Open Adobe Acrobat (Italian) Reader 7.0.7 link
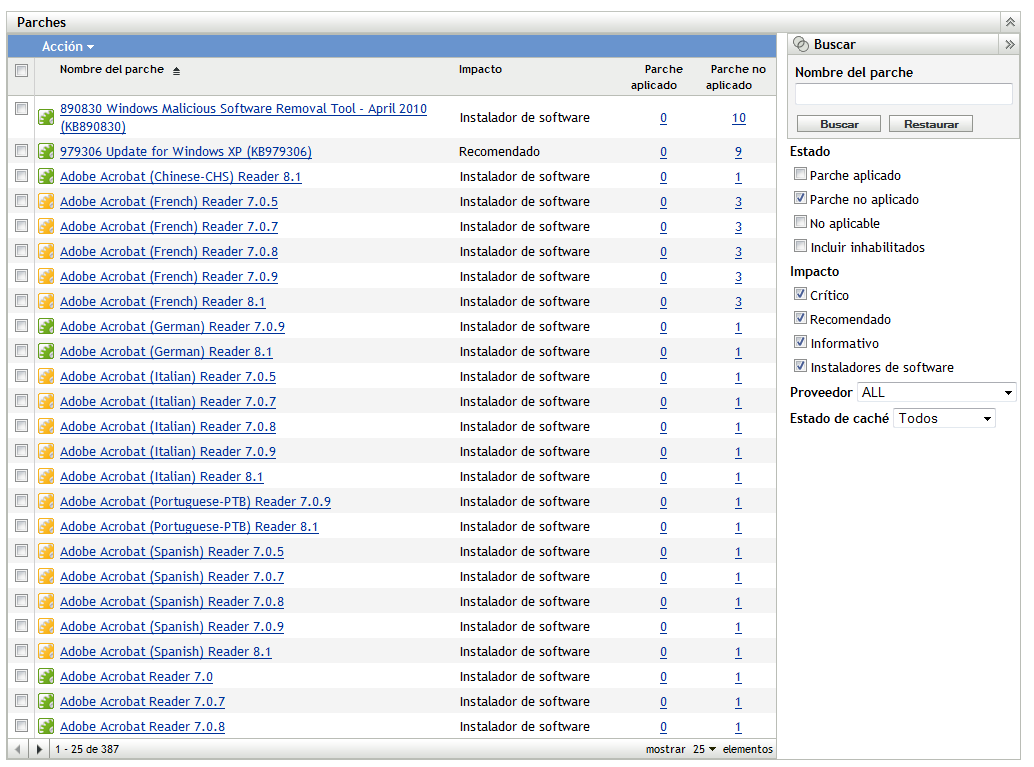 [x=168, y=402]
